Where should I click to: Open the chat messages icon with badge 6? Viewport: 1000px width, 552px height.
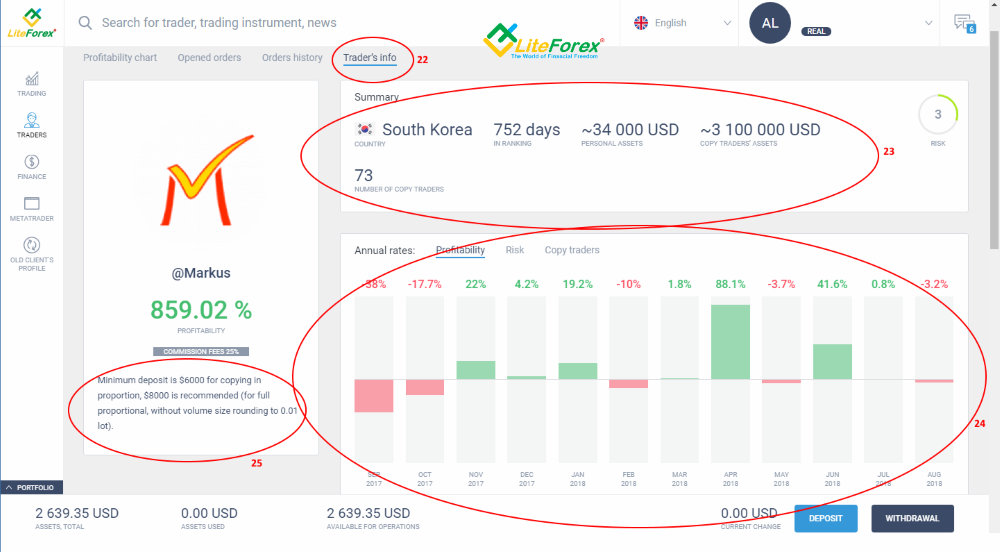964,24
